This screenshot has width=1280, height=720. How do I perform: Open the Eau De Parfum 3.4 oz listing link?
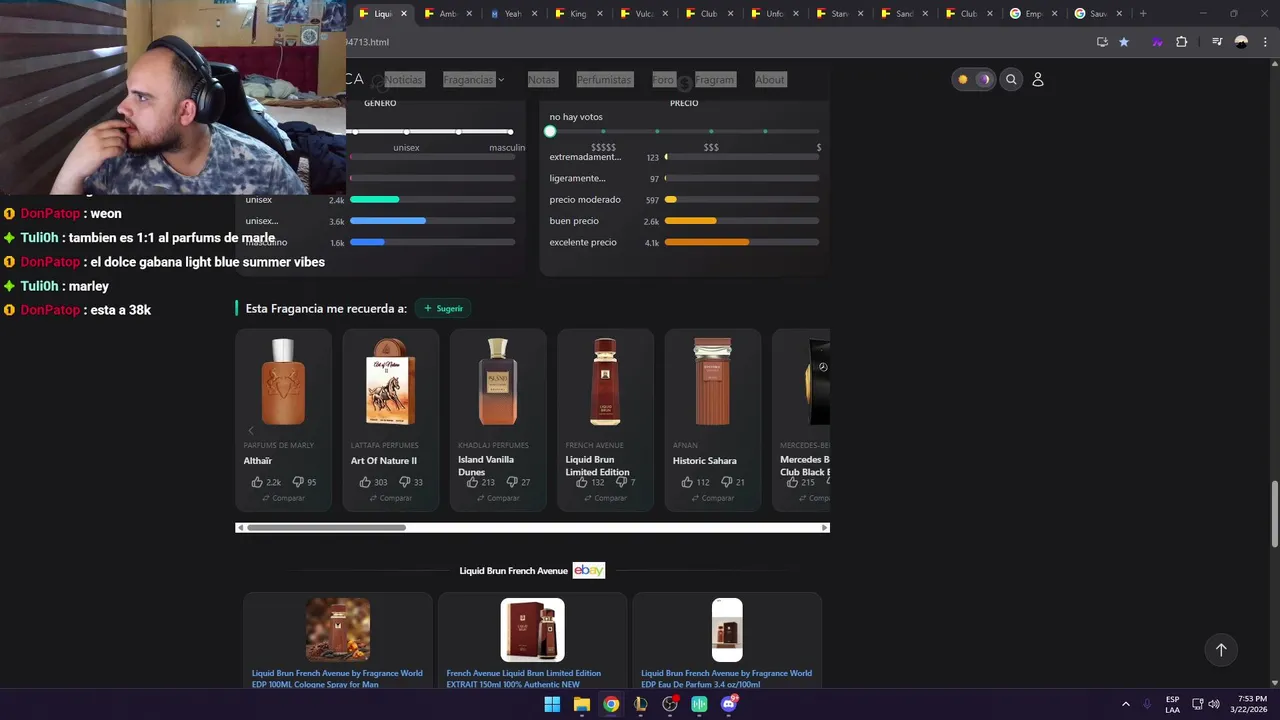pos(726,678)
